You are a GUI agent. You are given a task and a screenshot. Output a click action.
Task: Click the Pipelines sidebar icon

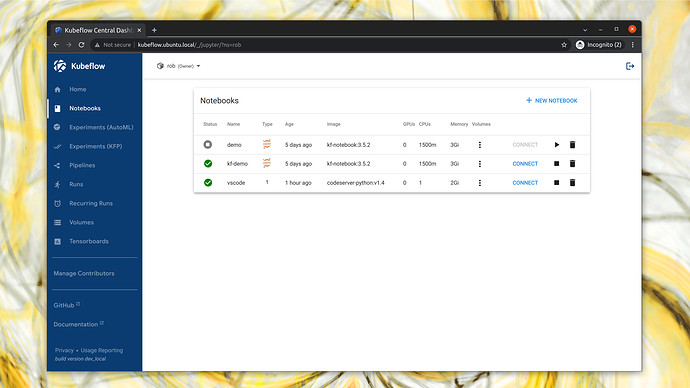point(57,165)
